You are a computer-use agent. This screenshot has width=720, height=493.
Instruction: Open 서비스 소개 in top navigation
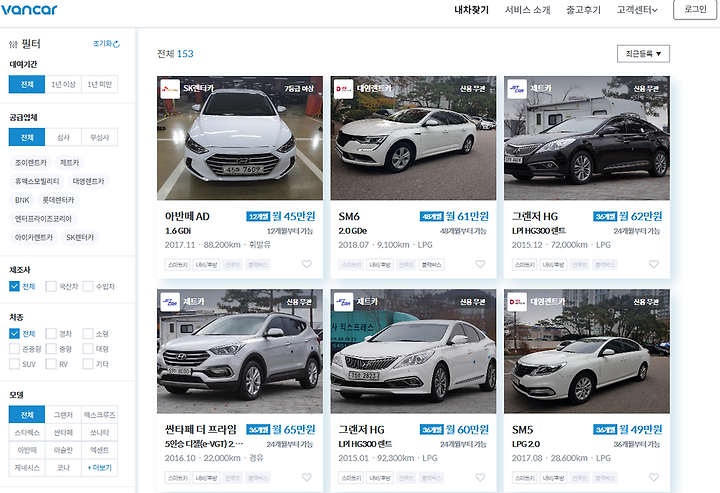point(528,10)
